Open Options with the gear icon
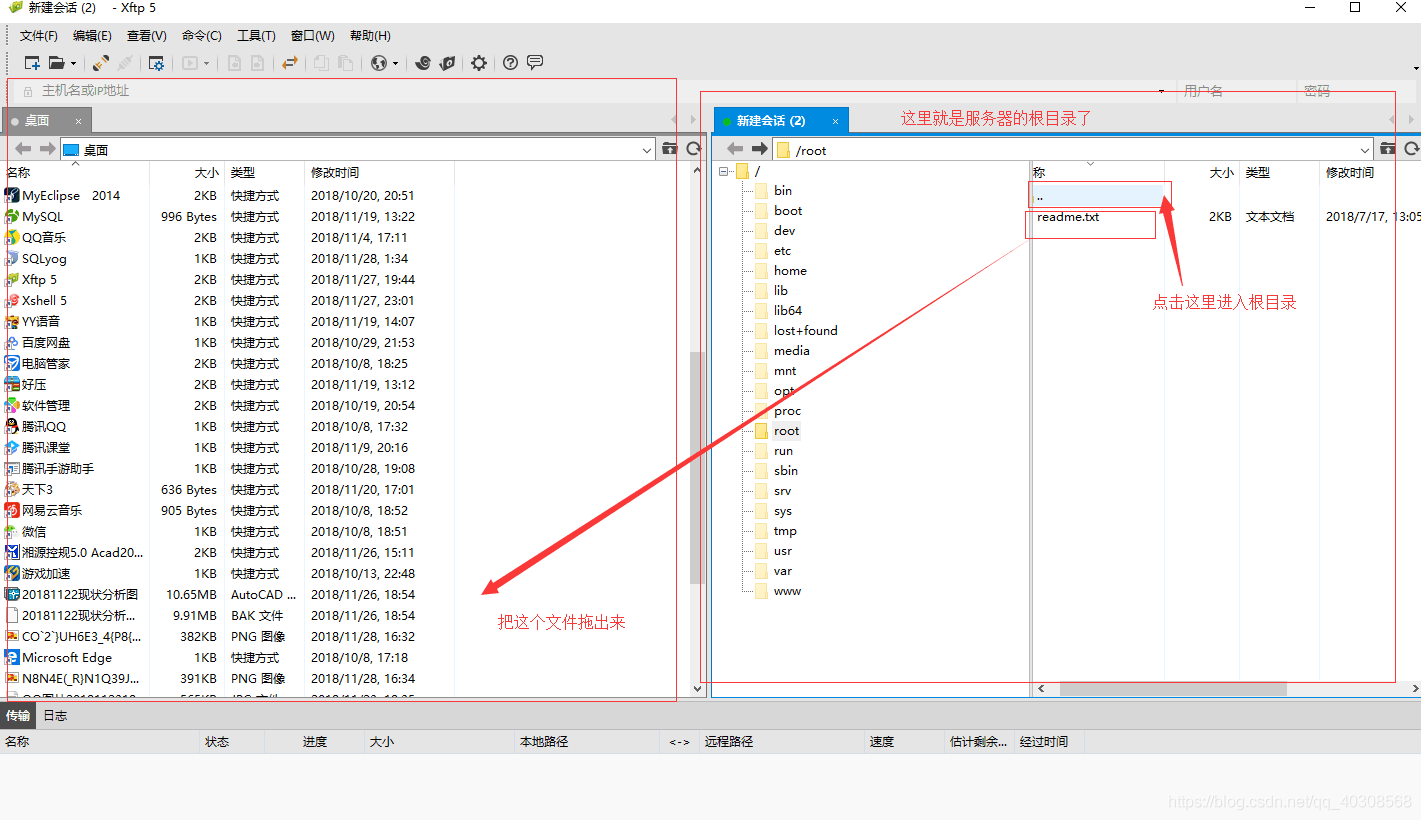The image size is (1421, 820). coord(479,63)
